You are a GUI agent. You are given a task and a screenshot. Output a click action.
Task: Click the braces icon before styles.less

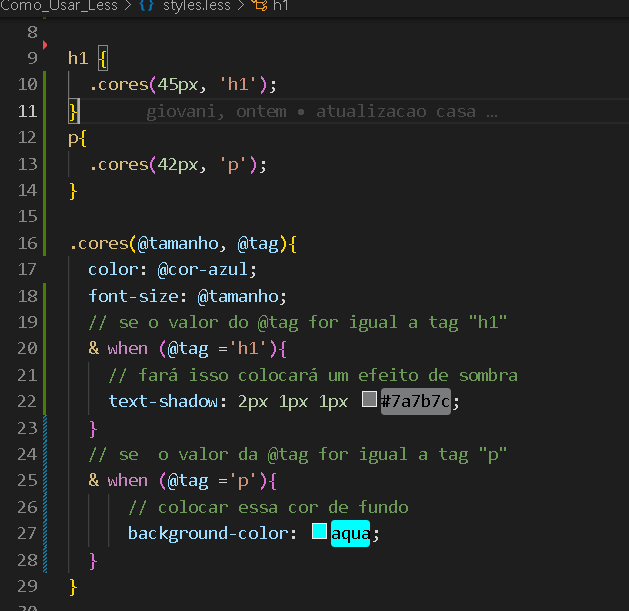tap(146, 6)
